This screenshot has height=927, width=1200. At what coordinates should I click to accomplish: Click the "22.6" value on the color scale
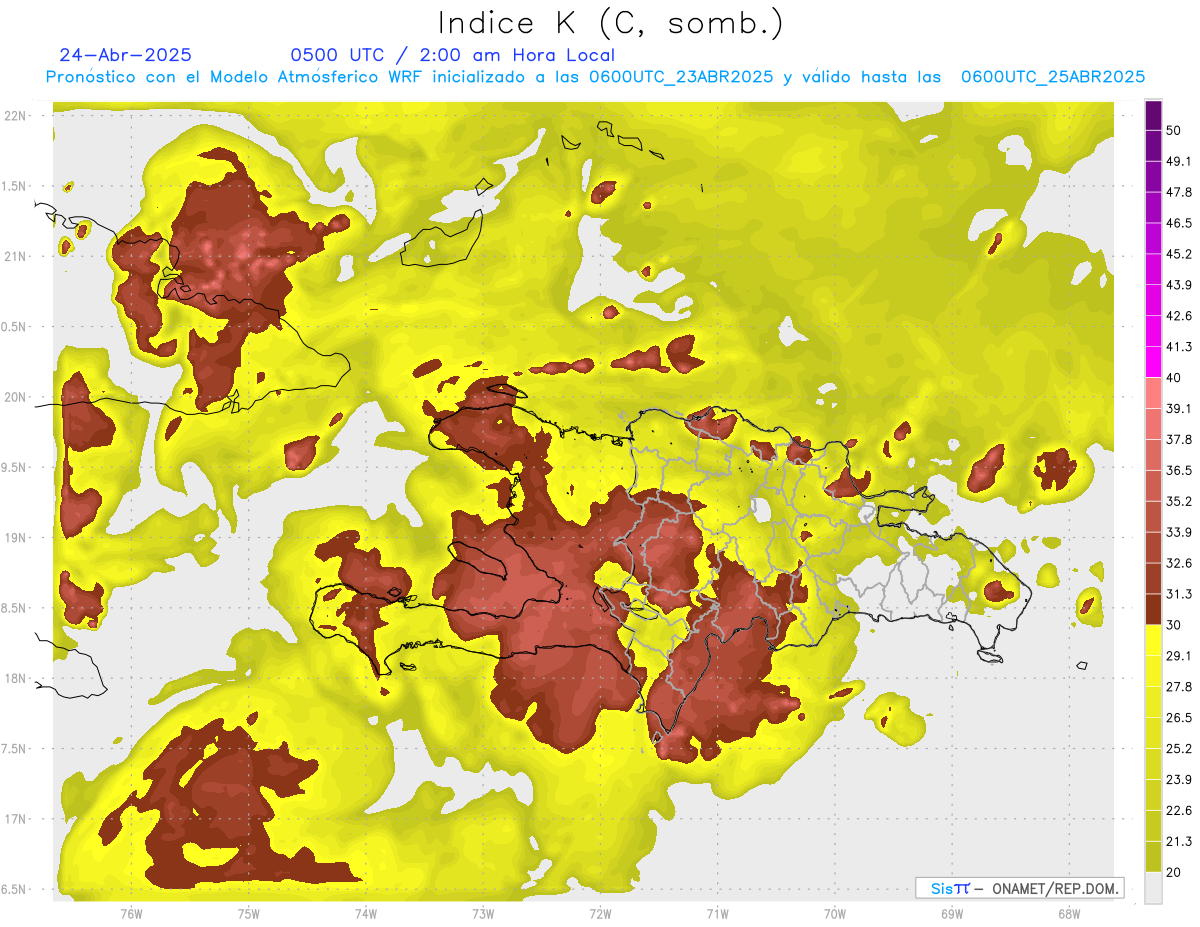(x=1179, y=811)
